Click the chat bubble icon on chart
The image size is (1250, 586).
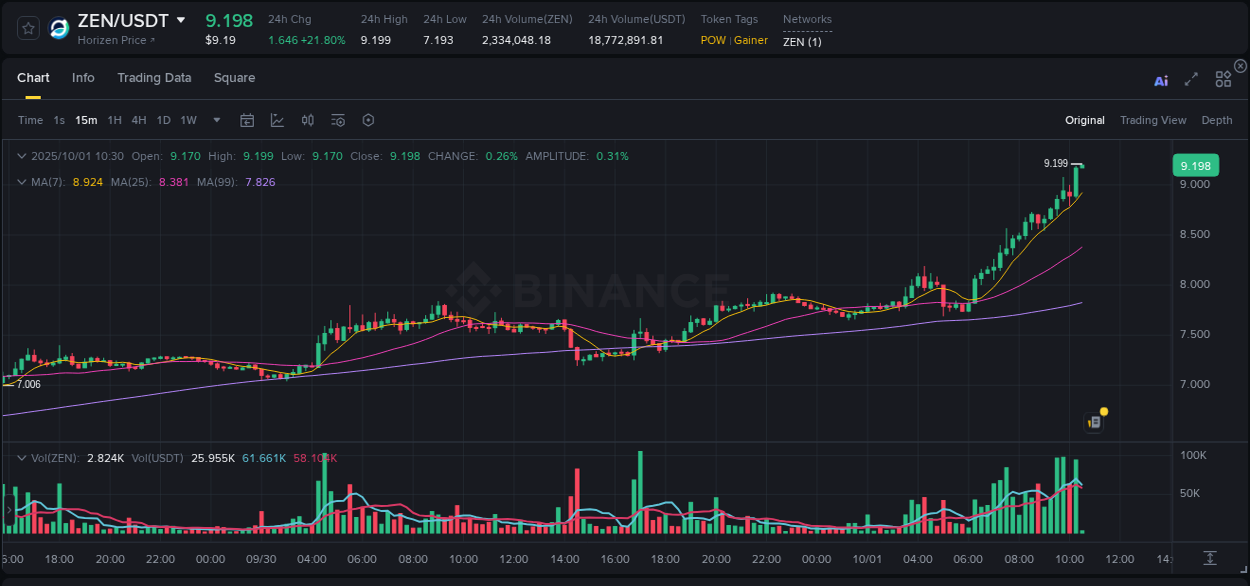pos(1094,421)
